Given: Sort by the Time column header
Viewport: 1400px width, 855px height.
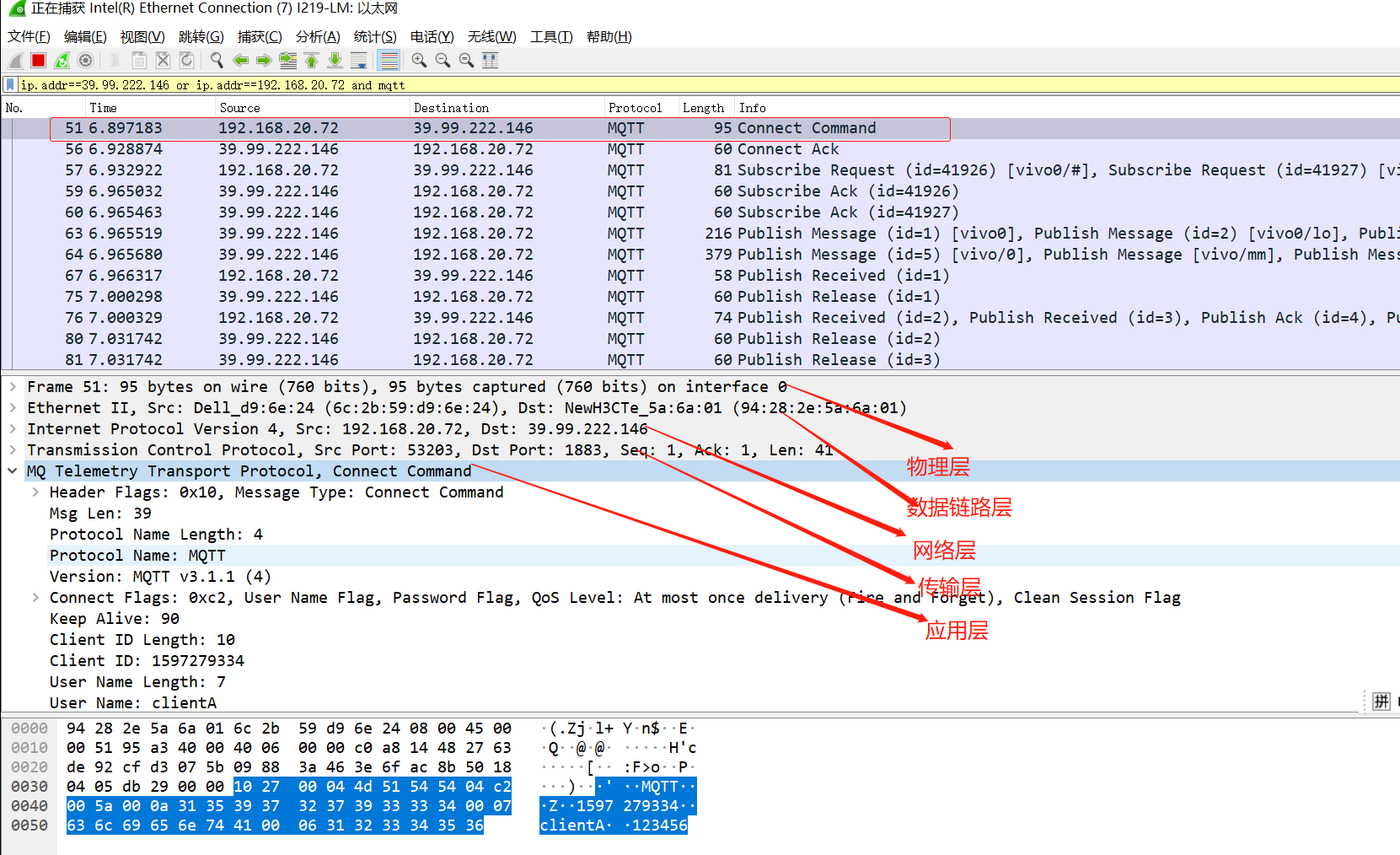Looking at the screenshot, I should 150,108.
